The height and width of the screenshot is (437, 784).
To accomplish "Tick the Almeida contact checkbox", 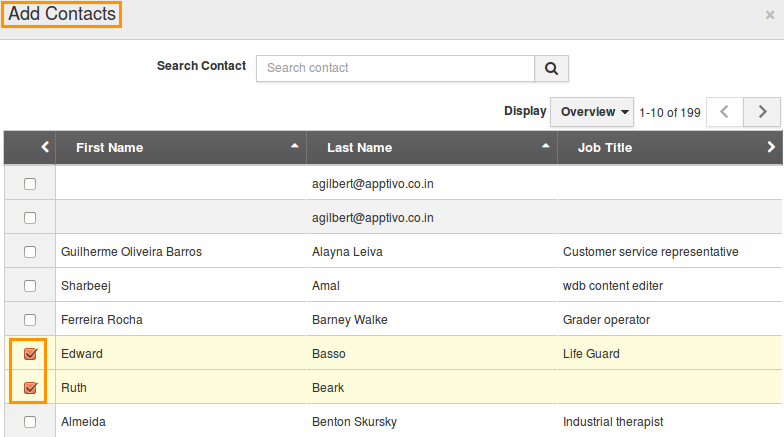I will 30,422.
